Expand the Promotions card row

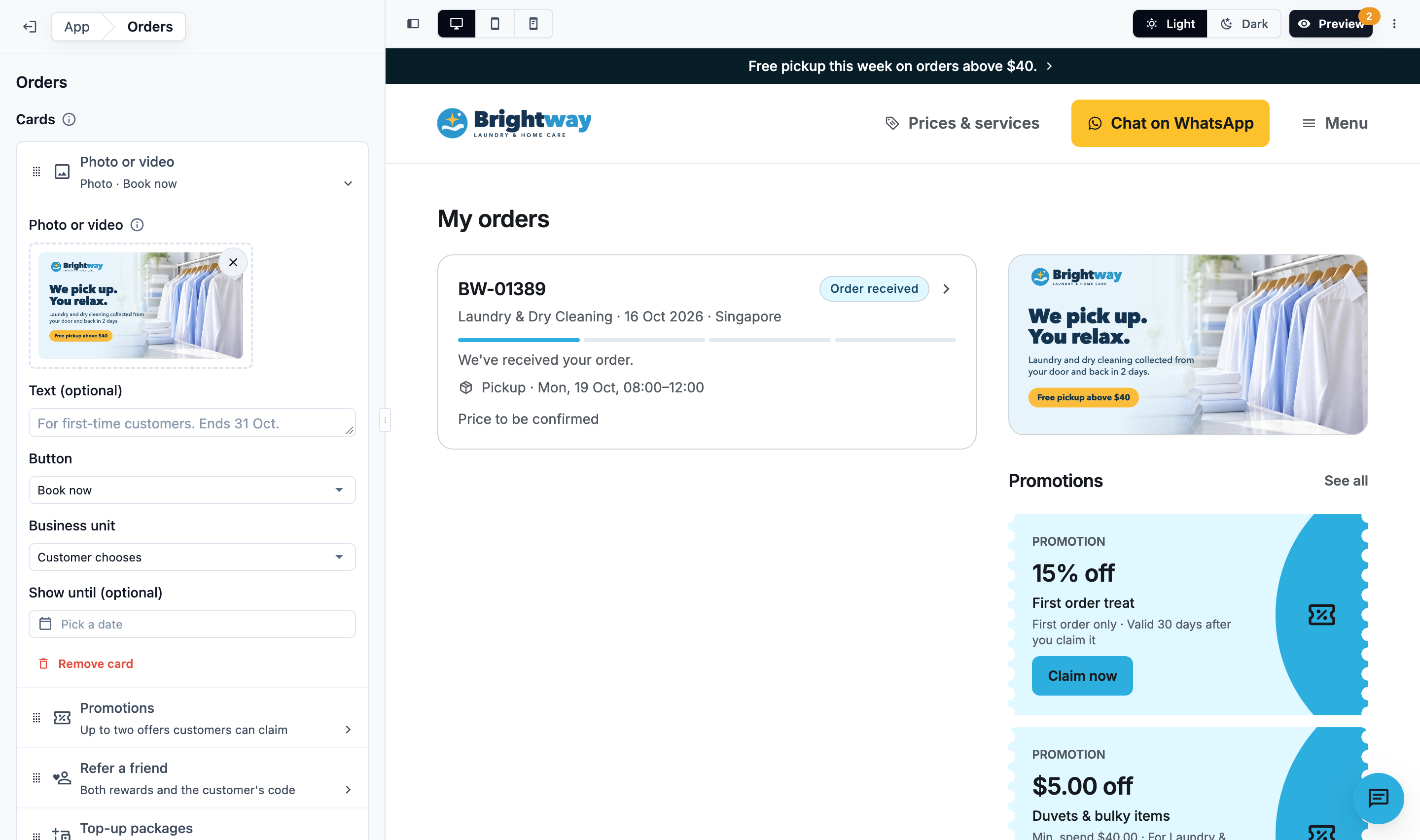(x=192, y=718)
